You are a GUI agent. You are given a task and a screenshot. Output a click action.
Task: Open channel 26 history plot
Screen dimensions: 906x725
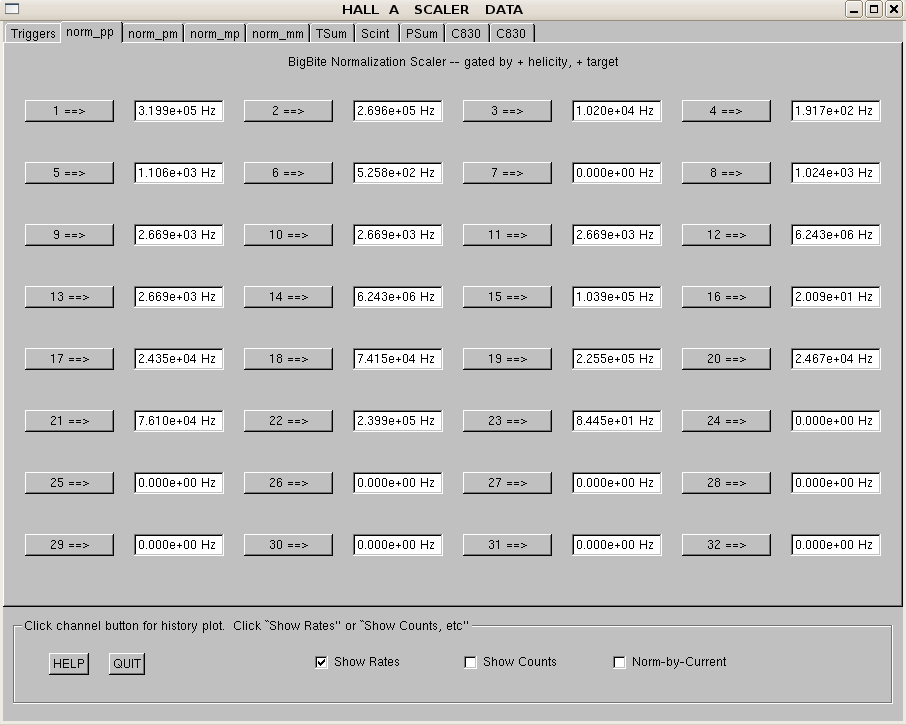pyautogui.click(x=288, y=483)
